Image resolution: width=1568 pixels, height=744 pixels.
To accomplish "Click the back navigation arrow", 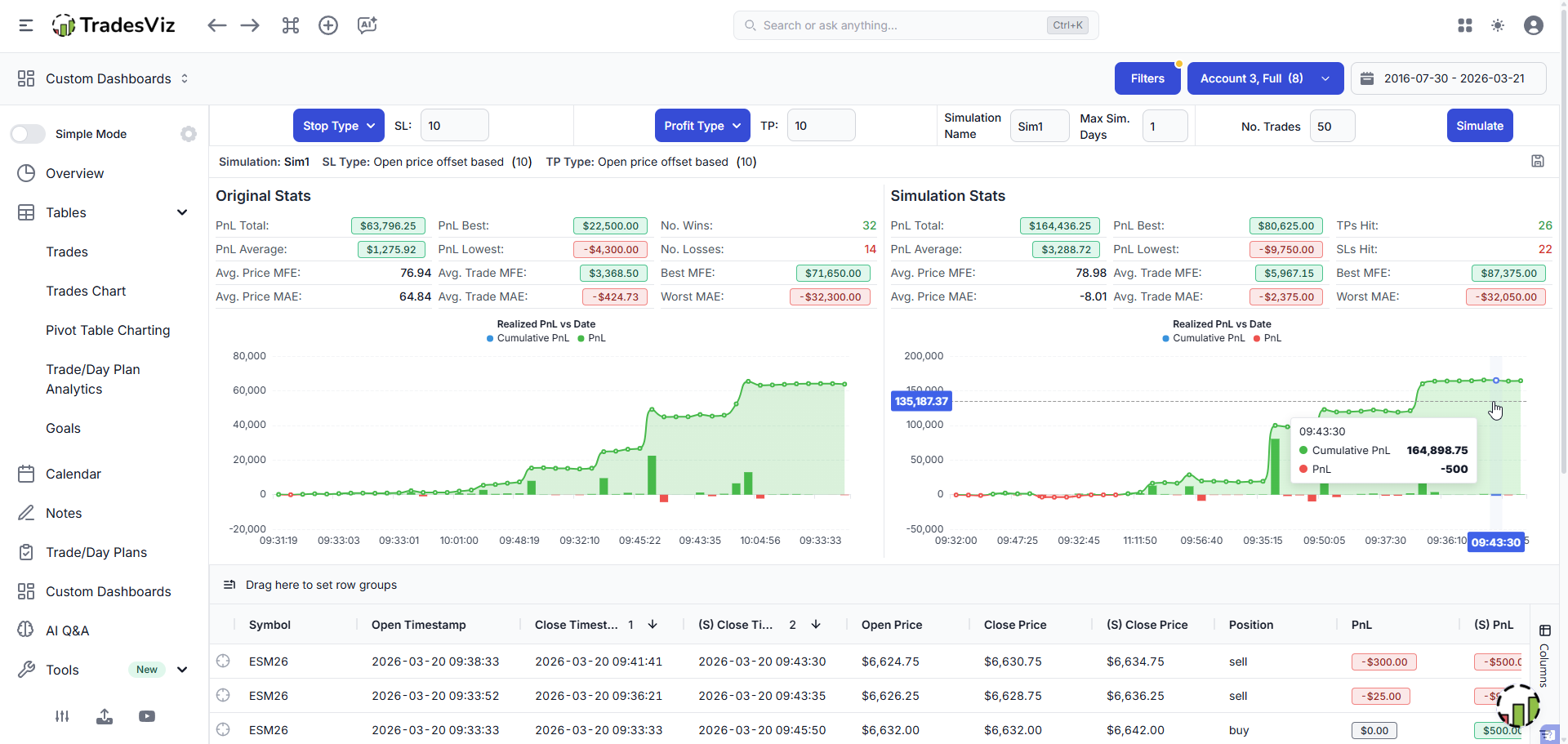I will pos(216,25).
